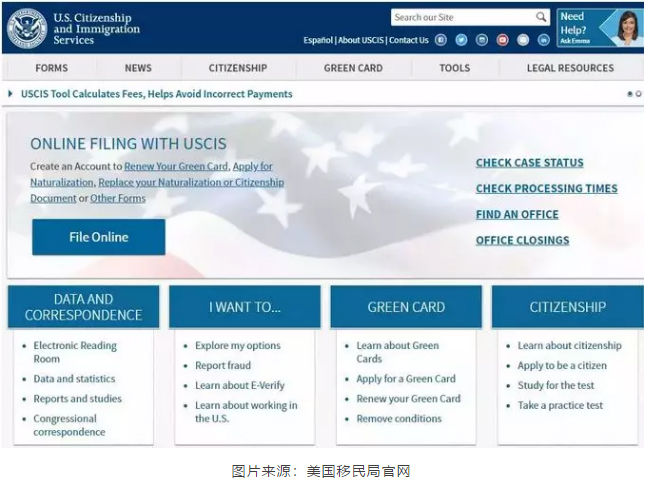
Task: Open the Forms menu
Action: point(52,68)
